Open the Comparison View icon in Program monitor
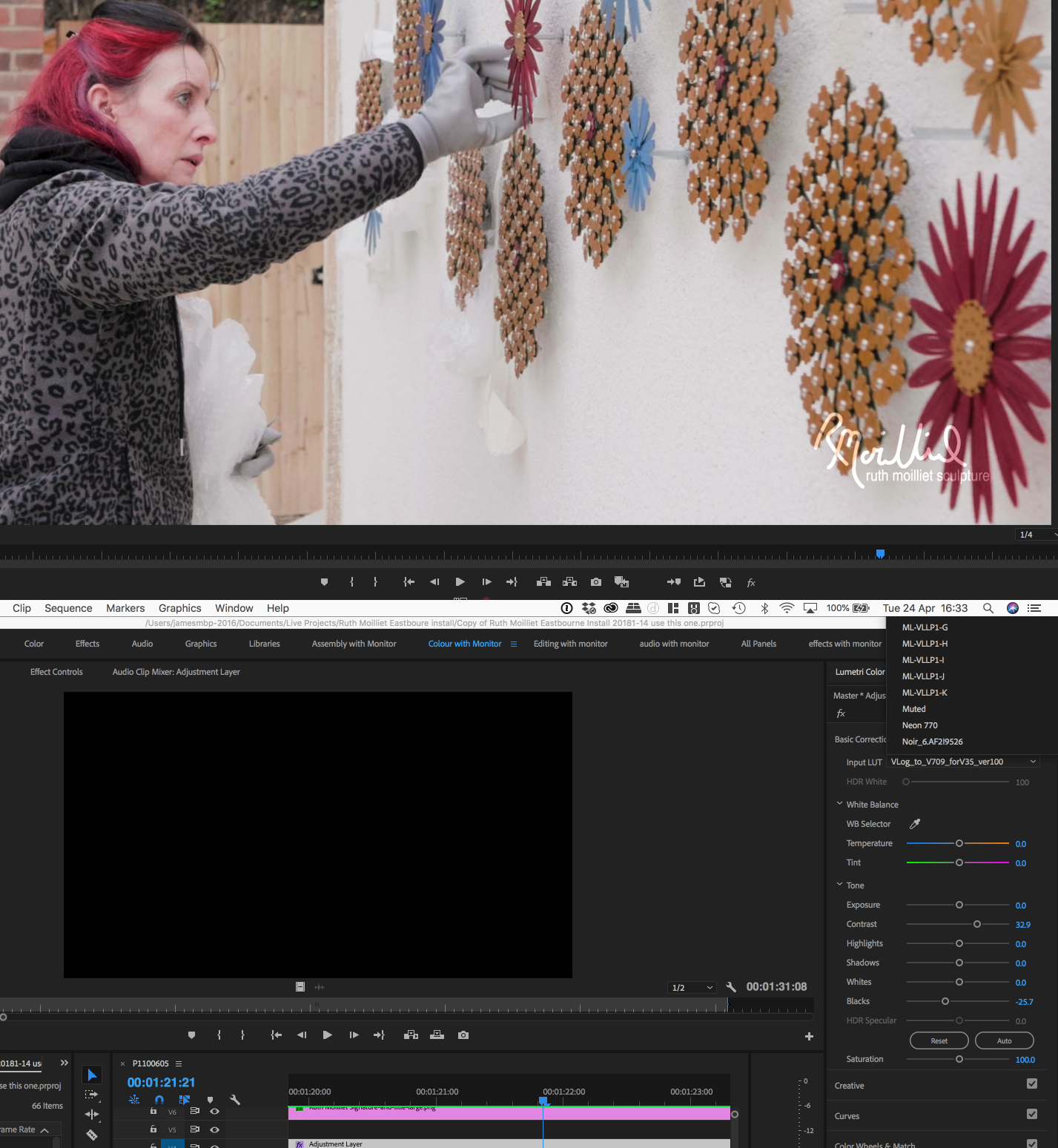Viewport: 1058px width, 1148px height. [621, 582]
